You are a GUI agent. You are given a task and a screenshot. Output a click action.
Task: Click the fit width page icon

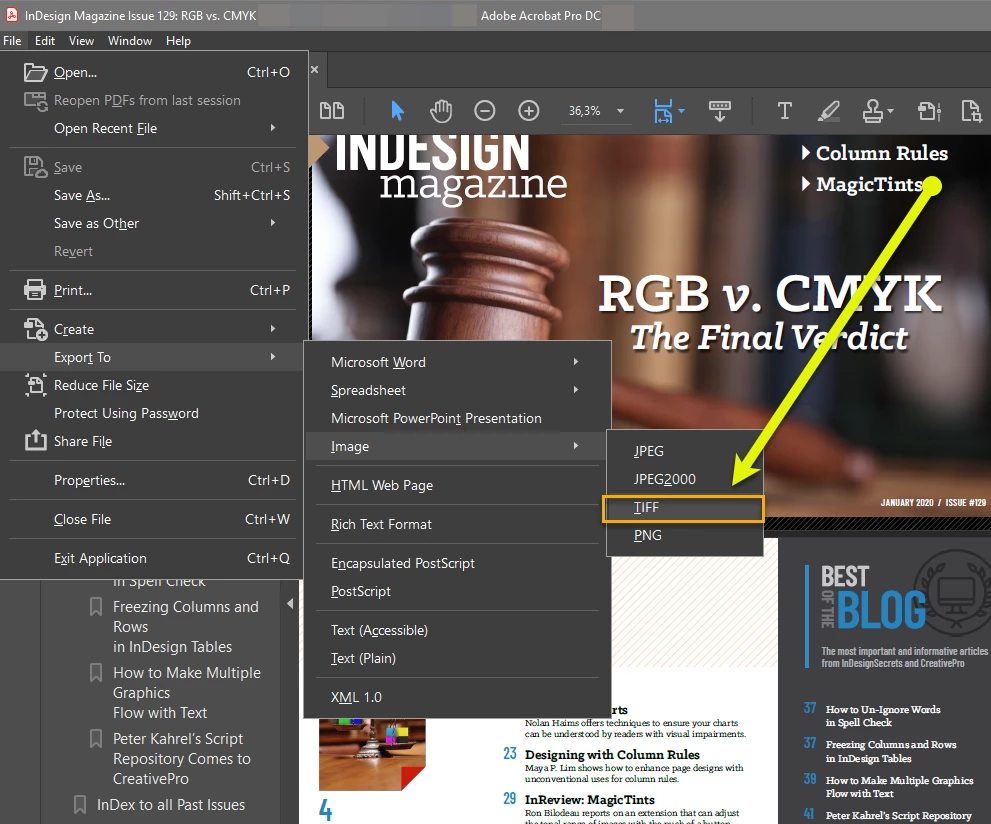click(x=663, y=111)
